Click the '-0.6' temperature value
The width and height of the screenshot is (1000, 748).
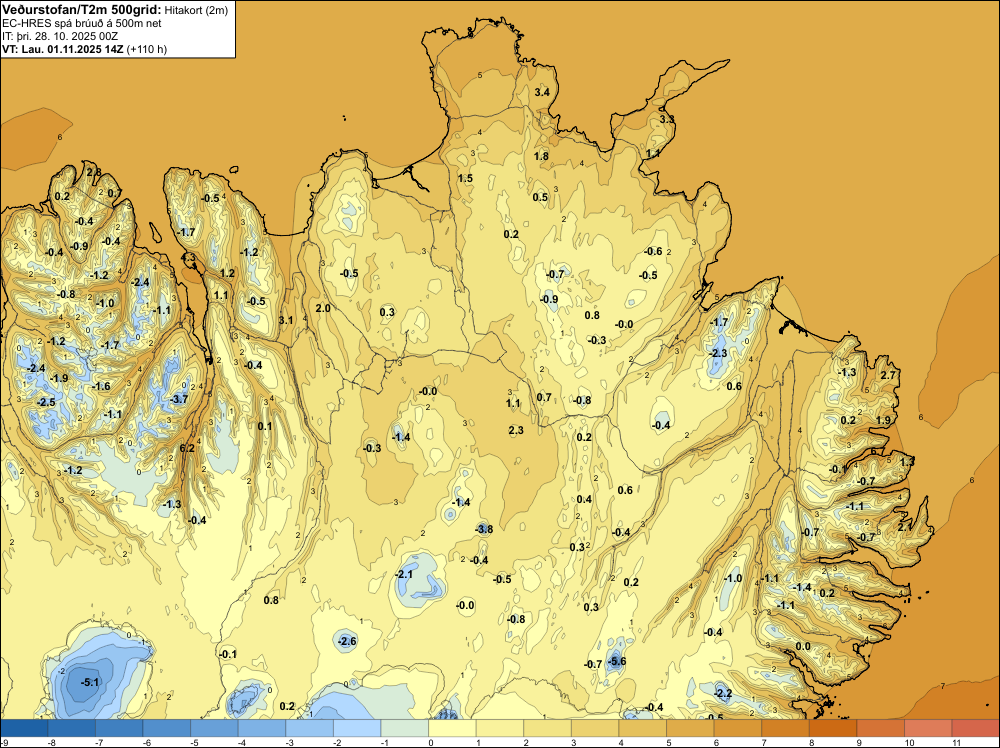653,251
